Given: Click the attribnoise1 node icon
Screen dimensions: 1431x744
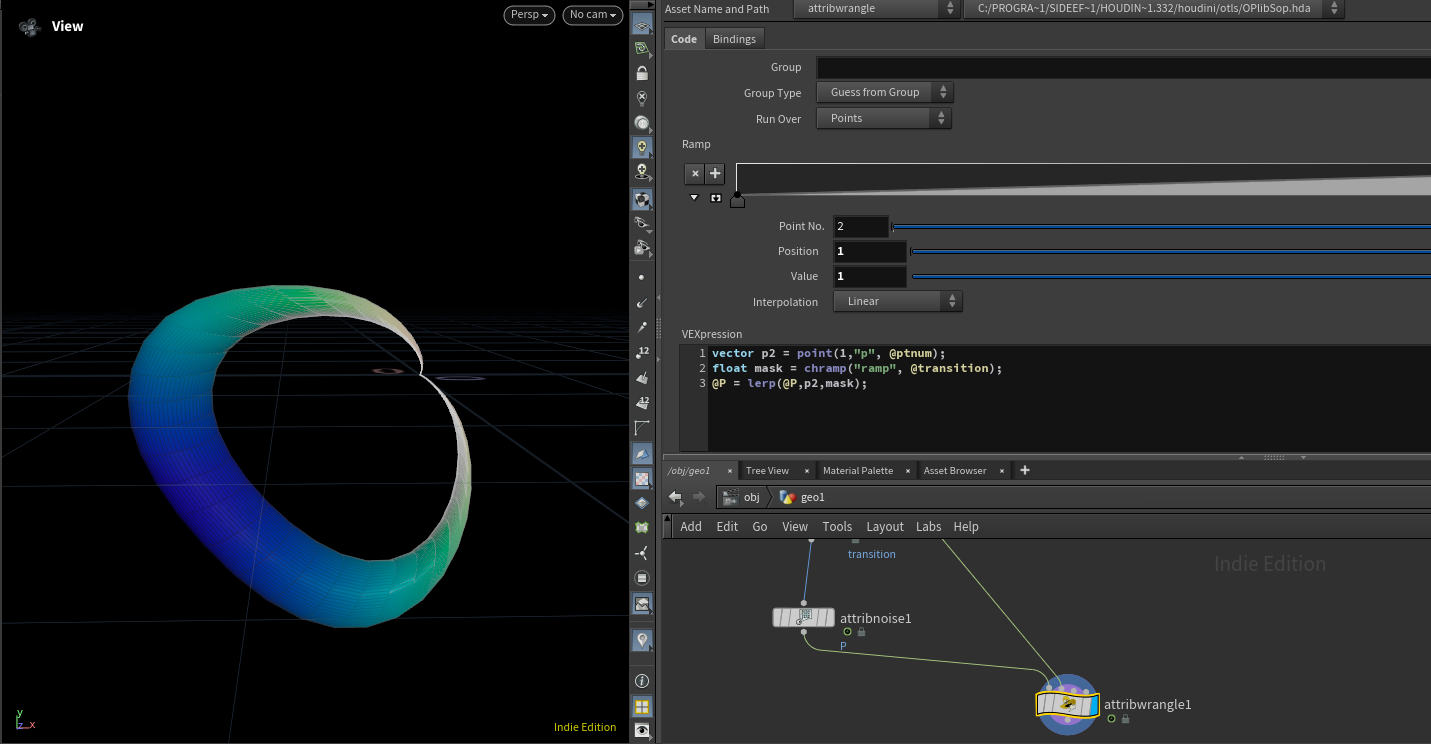Looking at the screenshot, I should pos(804,618).
